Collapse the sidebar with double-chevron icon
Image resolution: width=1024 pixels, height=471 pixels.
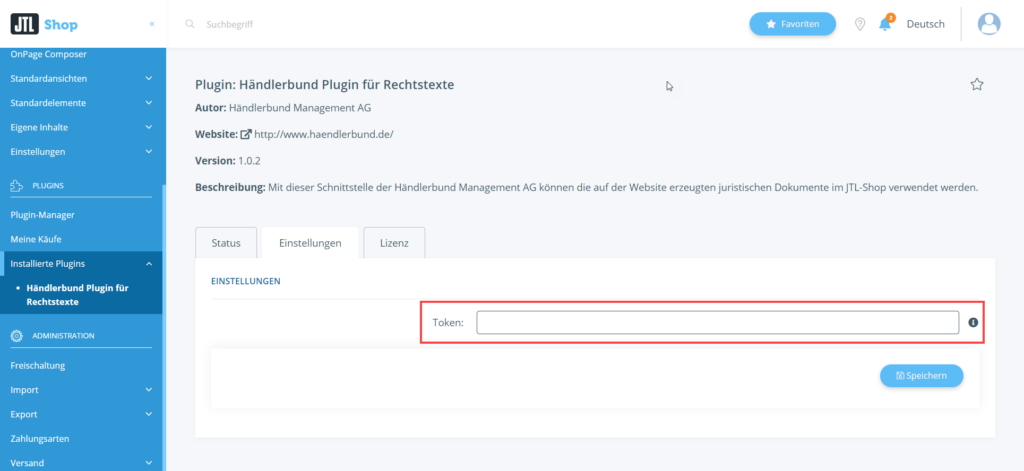point(152,24)
